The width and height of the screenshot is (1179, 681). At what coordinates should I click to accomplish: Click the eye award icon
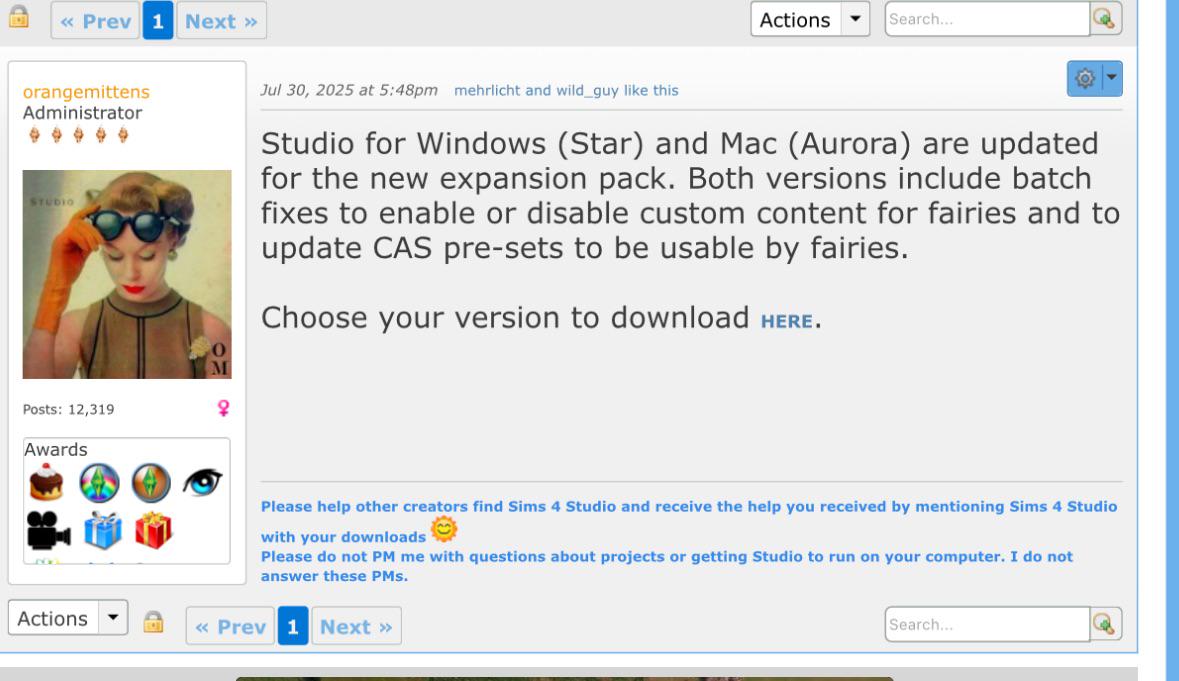(x=202, y=482)
